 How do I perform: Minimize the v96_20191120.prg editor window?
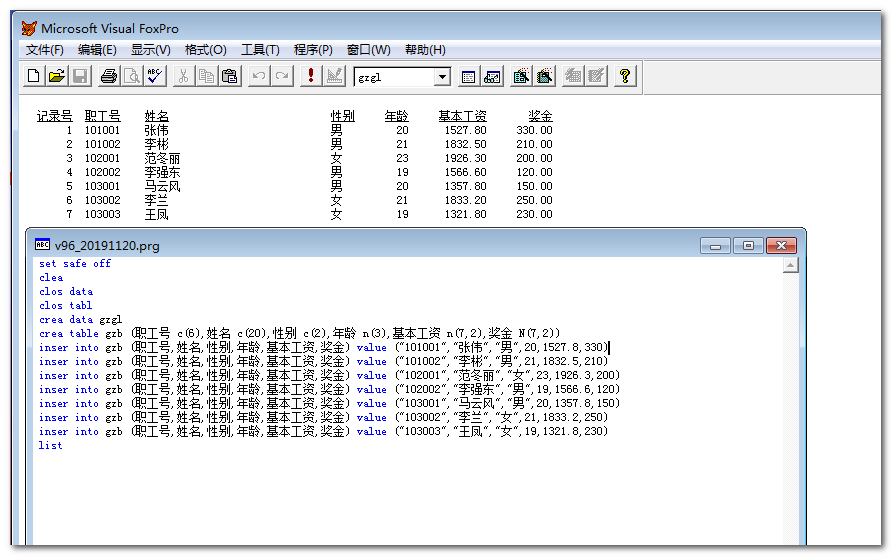715,246
